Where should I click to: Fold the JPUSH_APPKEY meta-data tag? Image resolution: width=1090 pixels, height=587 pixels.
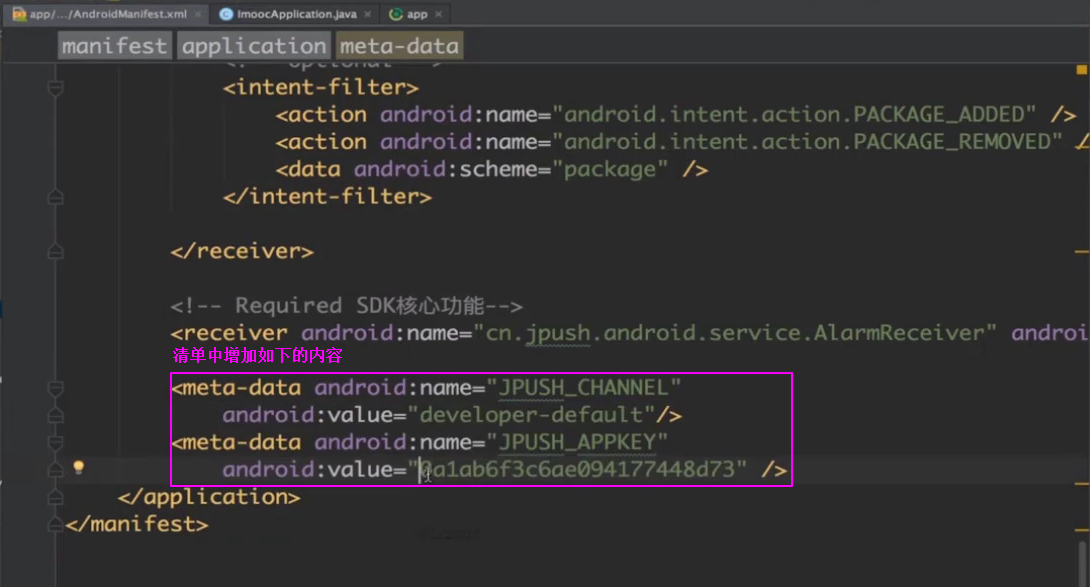[56, 442]
